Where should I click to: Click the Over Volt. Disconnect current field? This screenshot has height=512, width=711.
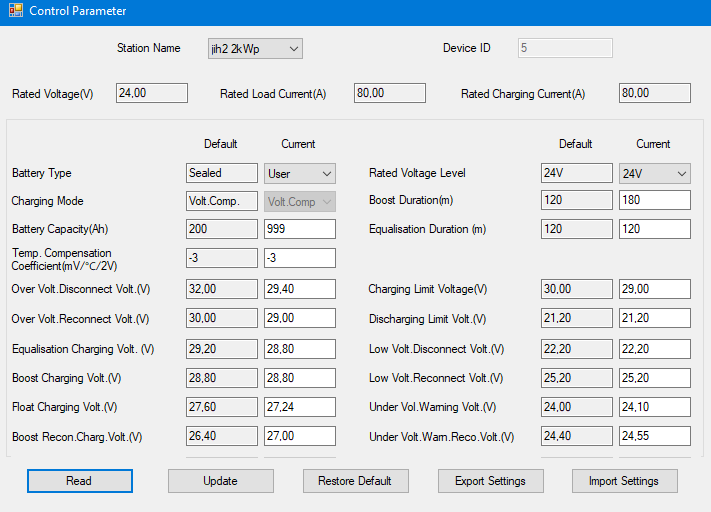299,290
